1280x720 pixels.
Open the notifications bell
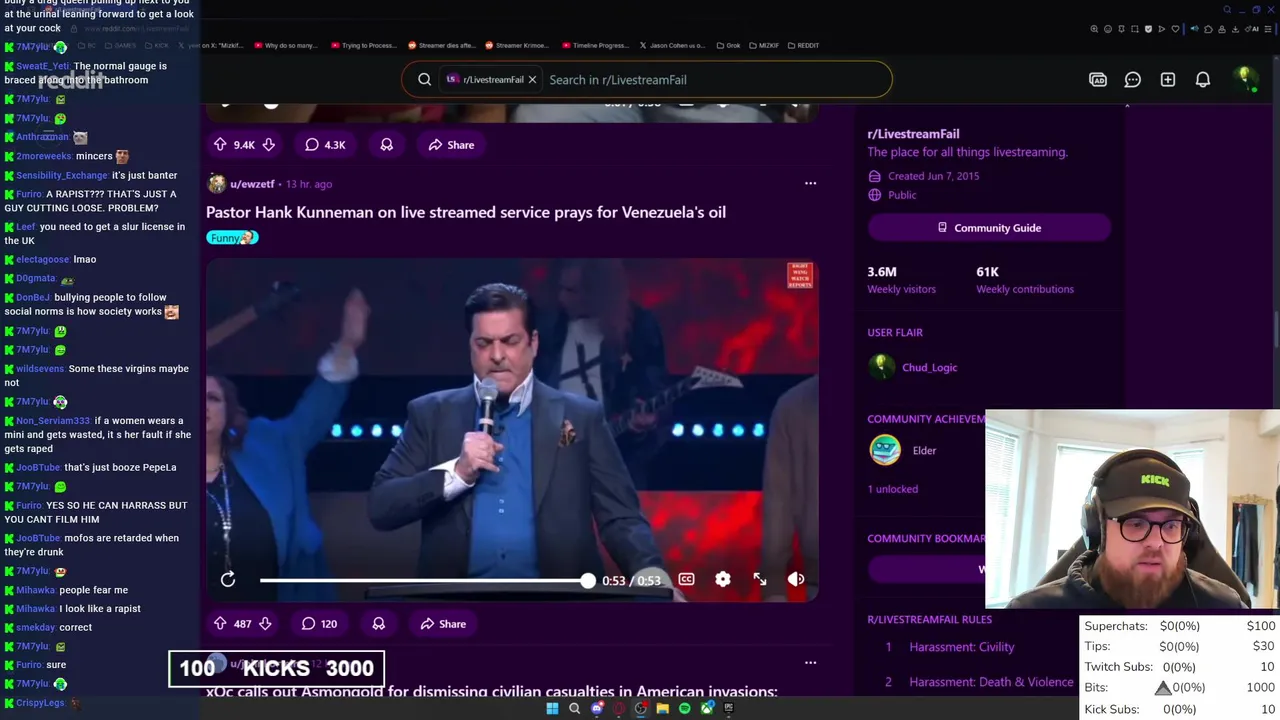(x=1203, y=80)
